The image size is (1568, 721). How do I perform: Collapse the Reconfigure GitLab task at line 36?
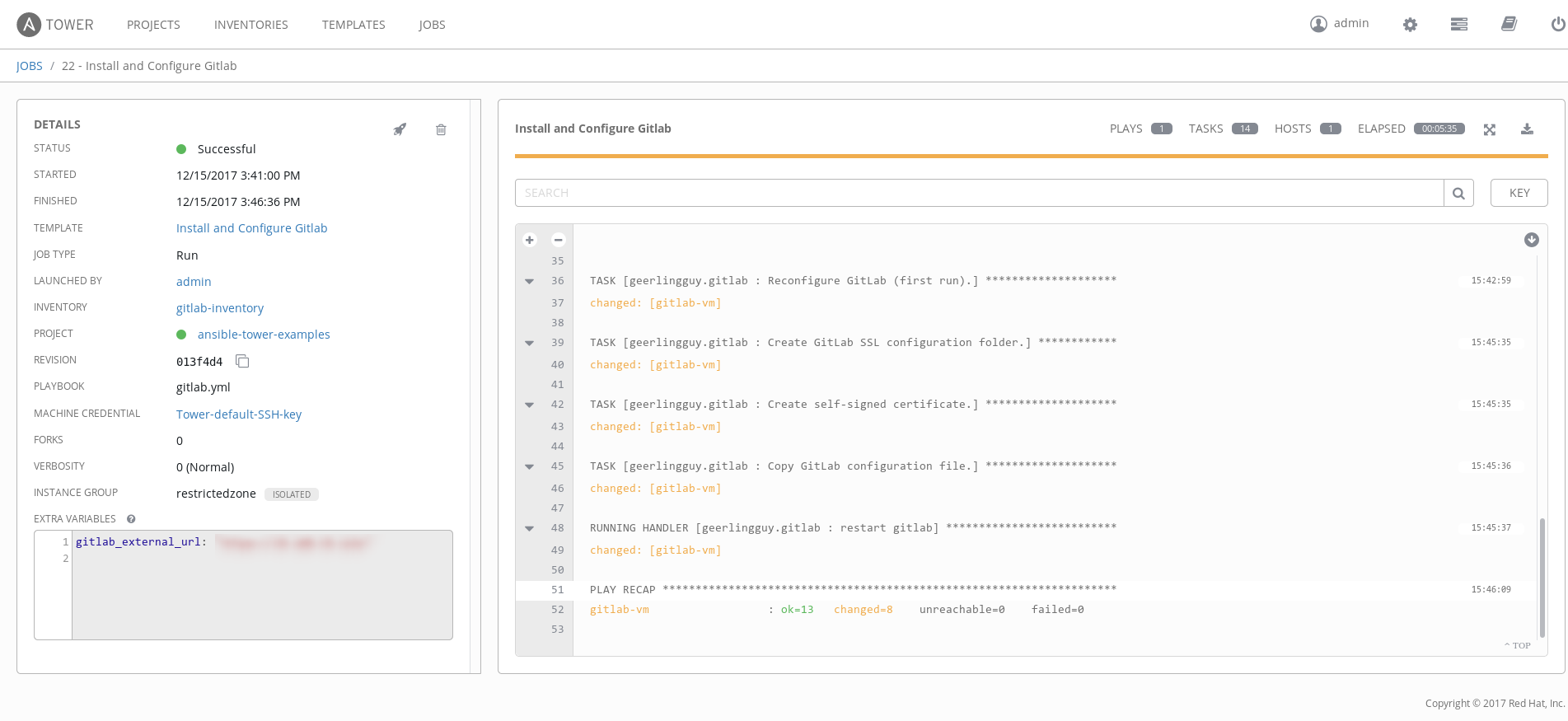tap(530, 281)
